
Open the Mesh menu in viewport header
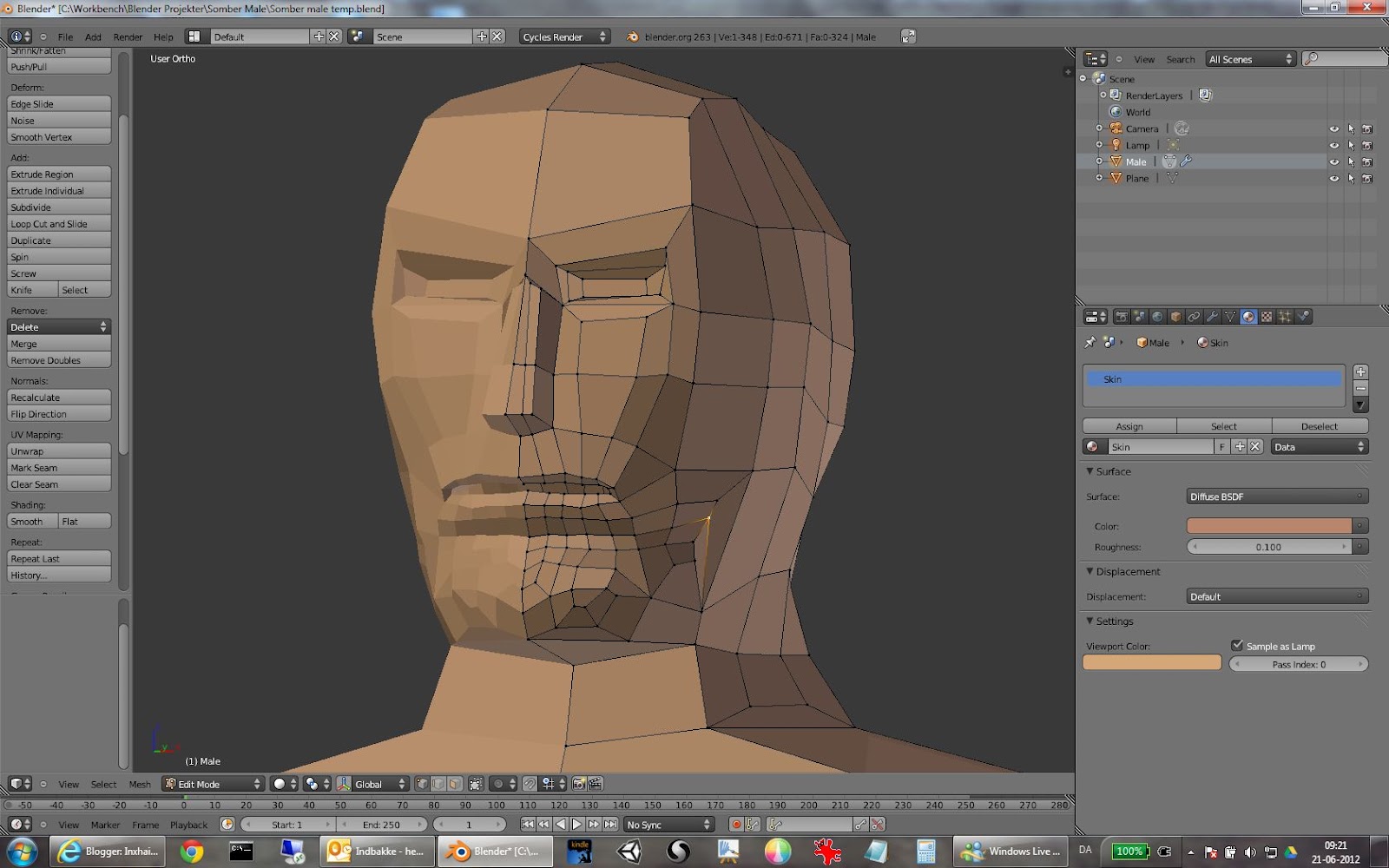140,785
